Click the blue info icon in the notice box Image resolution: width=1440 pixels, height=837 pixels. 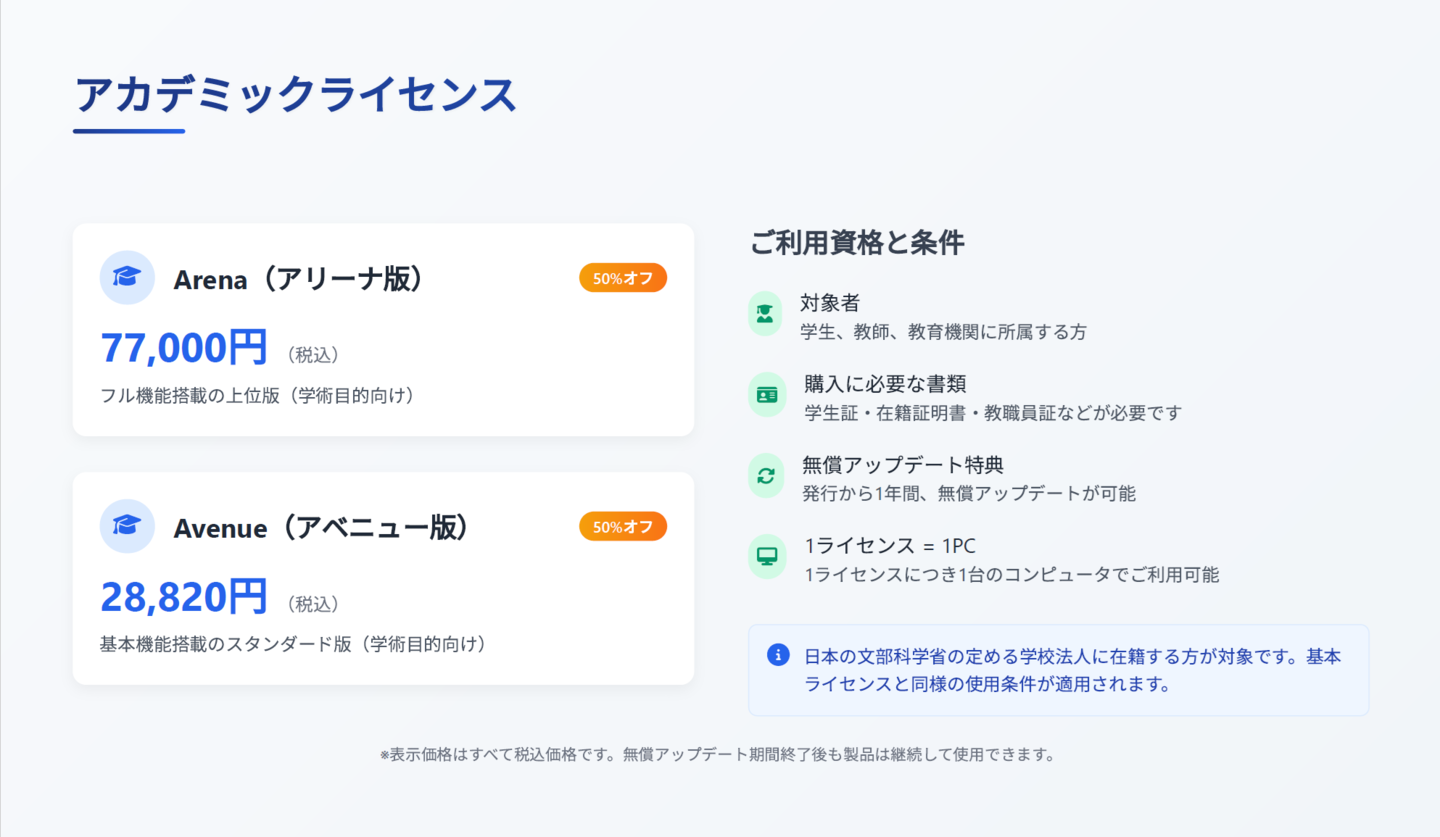point(778,654)
